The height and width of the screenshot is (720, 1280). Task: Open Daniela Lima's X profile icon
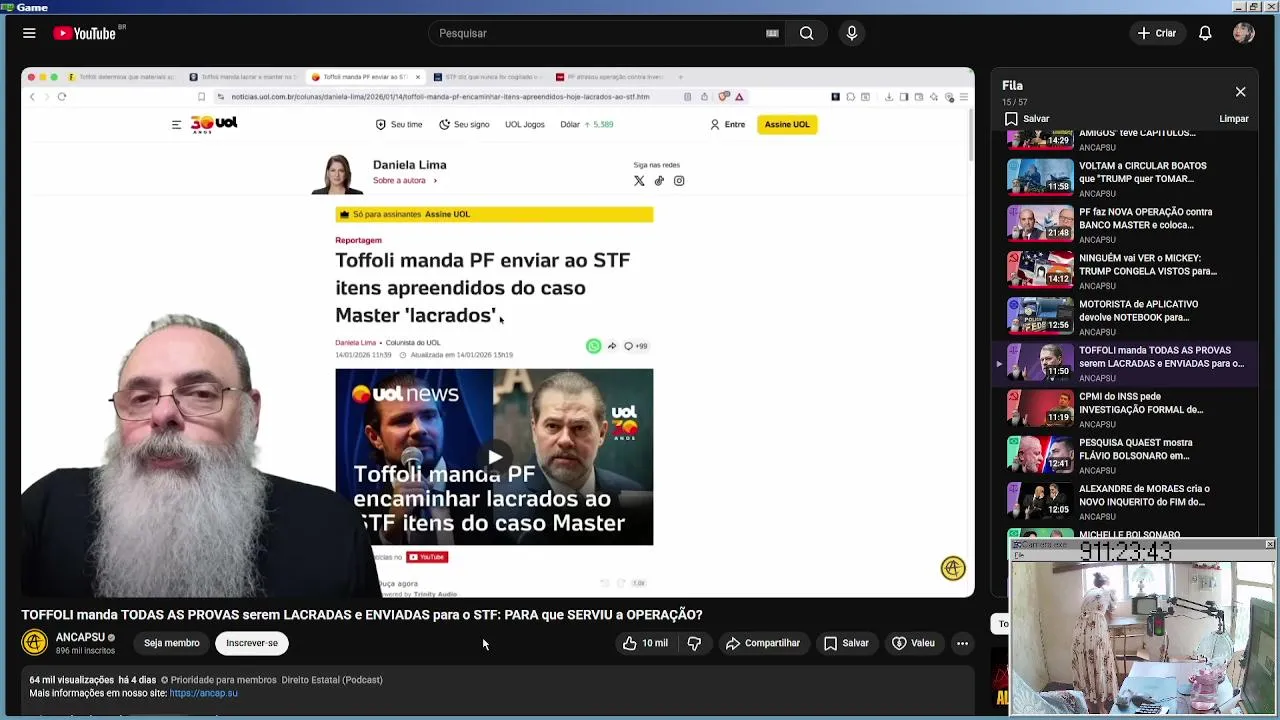tap(639, 181)
